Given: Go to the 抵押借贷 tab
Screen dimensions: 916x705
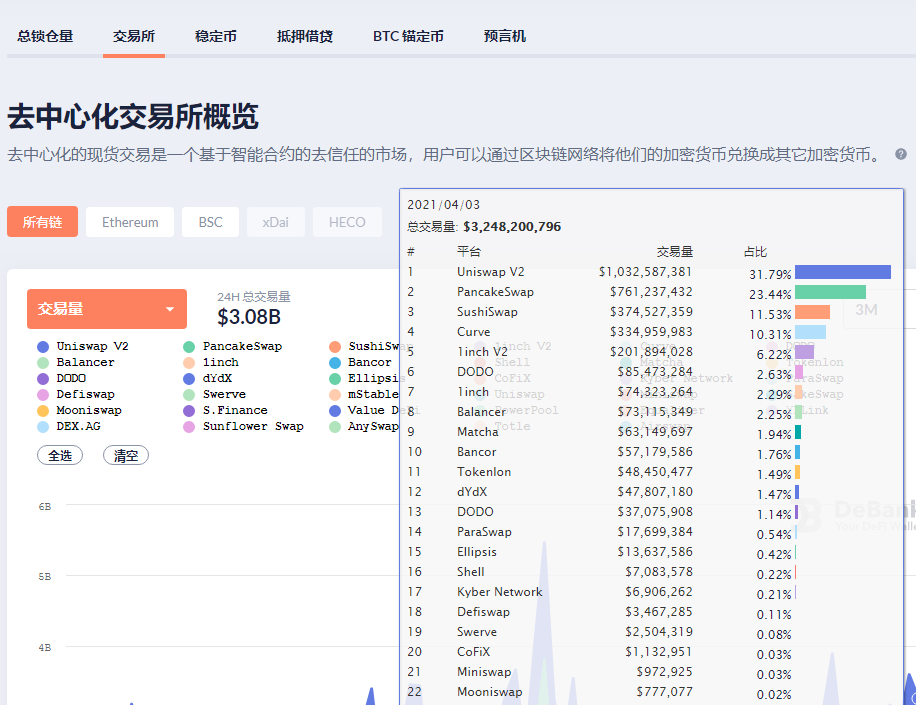Looking at the screenshot, I should (x=305, y=36).
